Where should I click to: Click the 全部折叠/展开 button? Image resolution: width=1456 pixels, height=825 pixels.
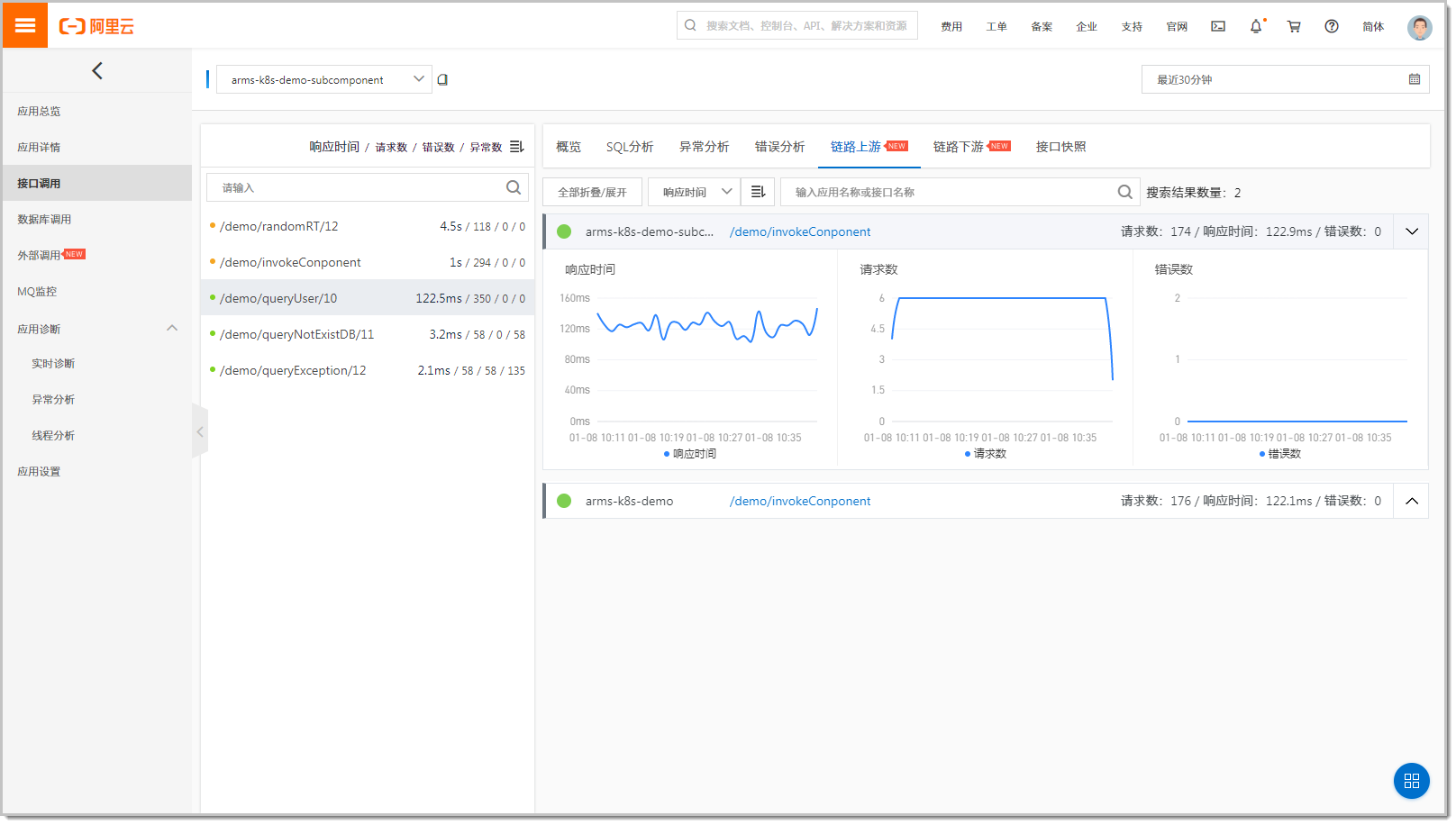(592, 192)
